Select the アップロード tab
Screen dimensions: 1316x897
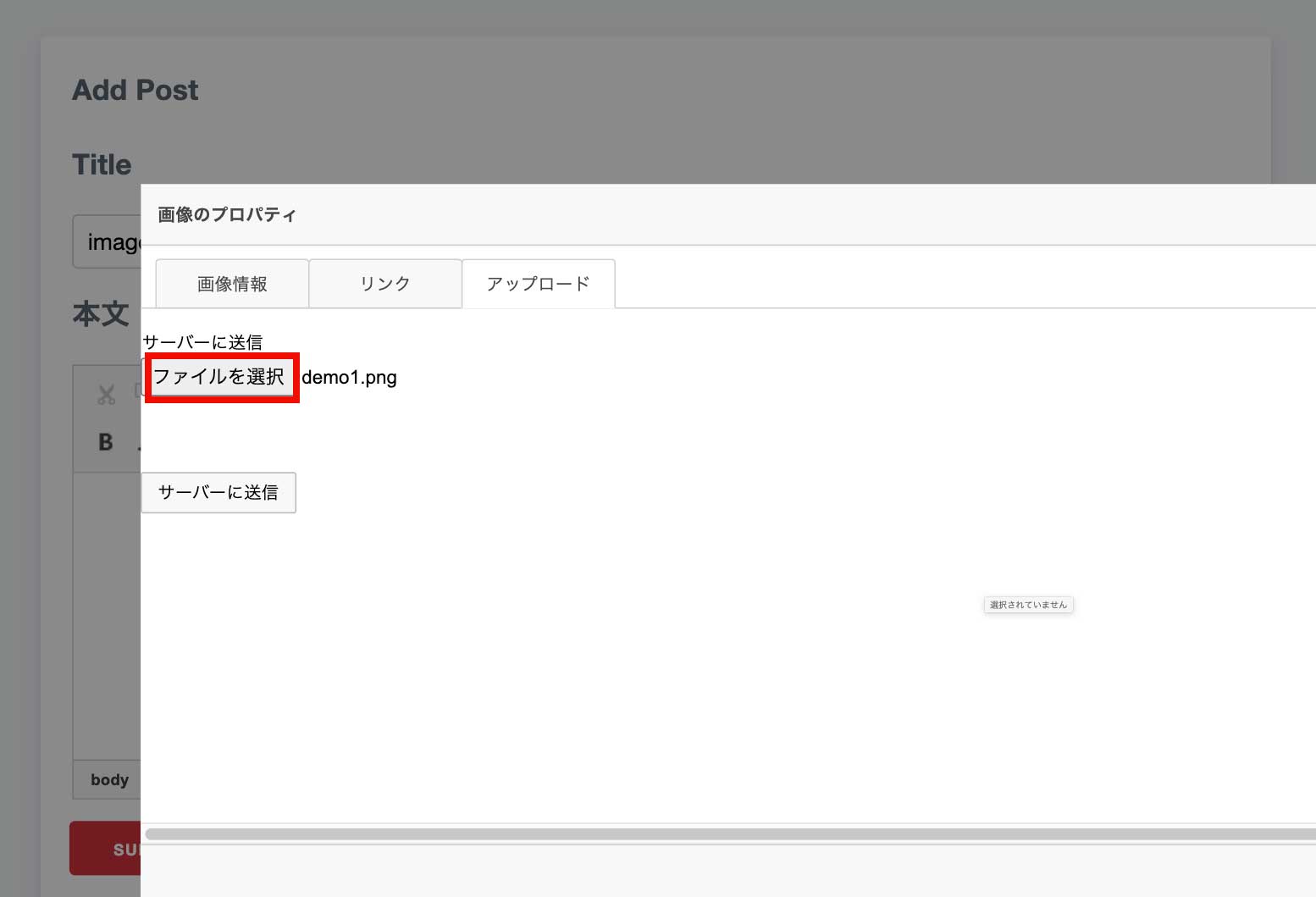pyautogui.click(x=538, y=284)
